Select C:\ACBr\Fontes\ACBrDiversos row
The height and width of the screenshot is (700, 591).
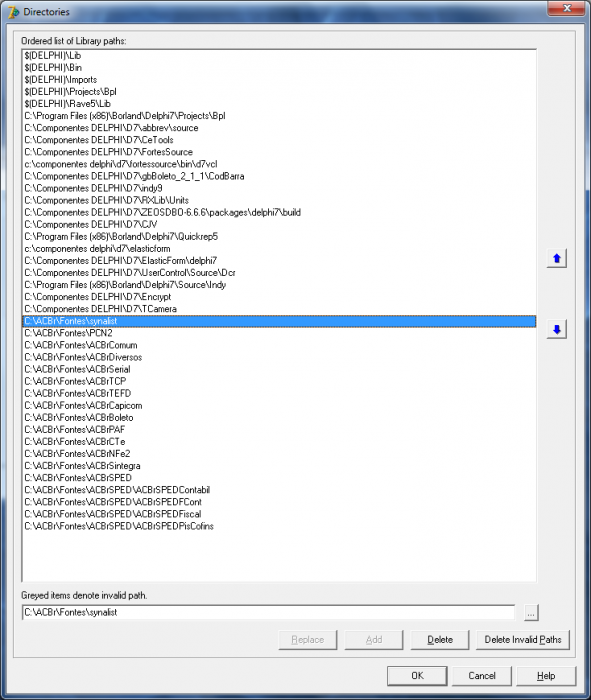coord(279,357)
